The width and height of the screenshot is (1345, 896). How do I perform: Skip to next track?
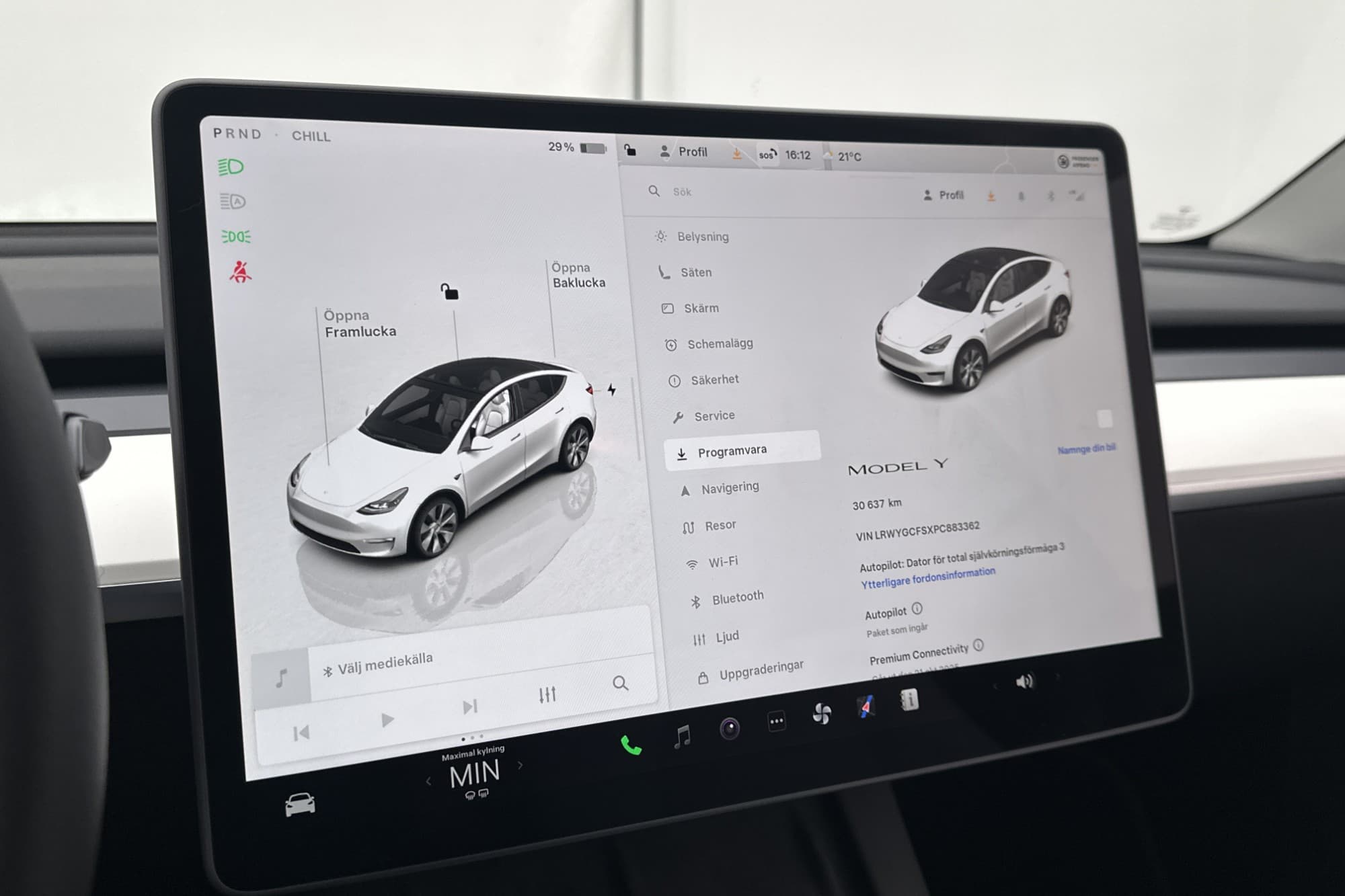click(469, 706)
